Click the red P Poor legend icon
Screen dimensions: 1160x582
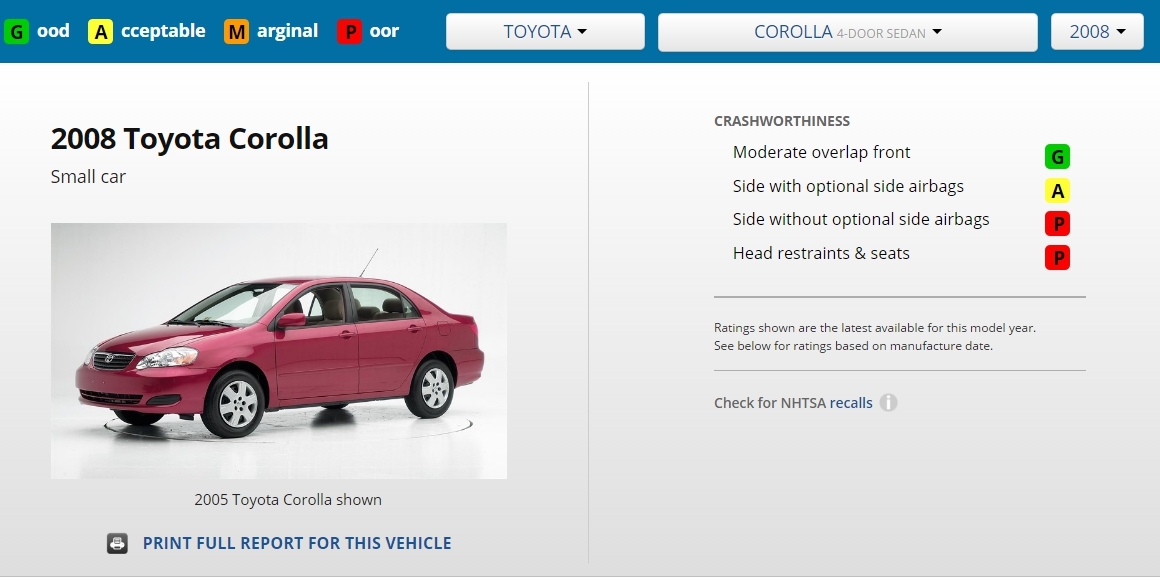coord(349,31)
